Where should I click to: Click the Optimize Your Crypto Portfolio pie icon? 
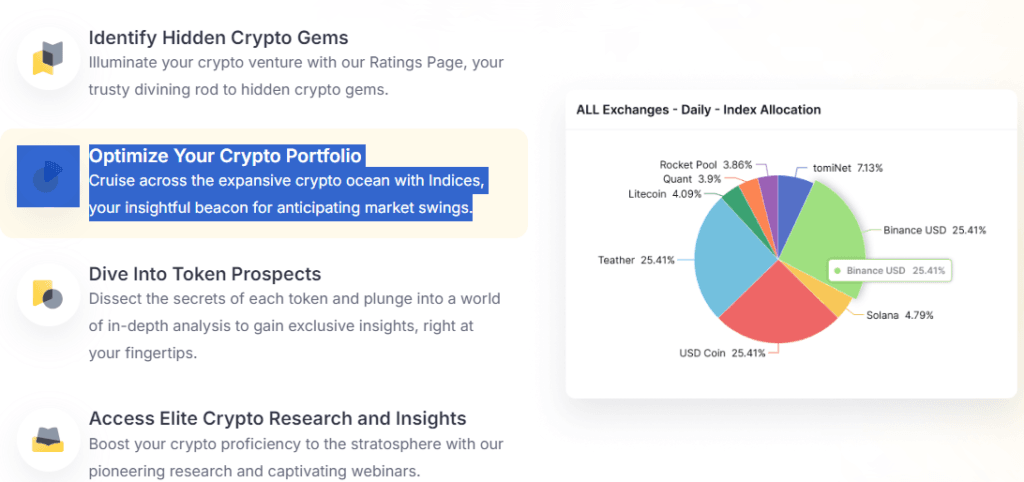pos(48,176)
